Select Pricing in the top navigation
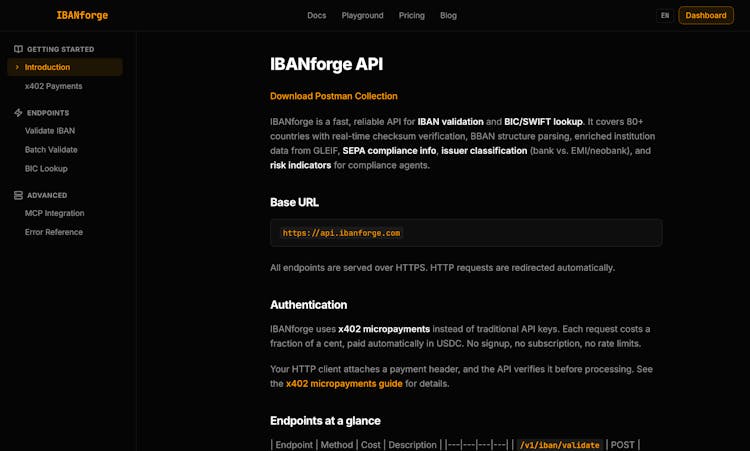Screen dimensions: 750x451 411,16
